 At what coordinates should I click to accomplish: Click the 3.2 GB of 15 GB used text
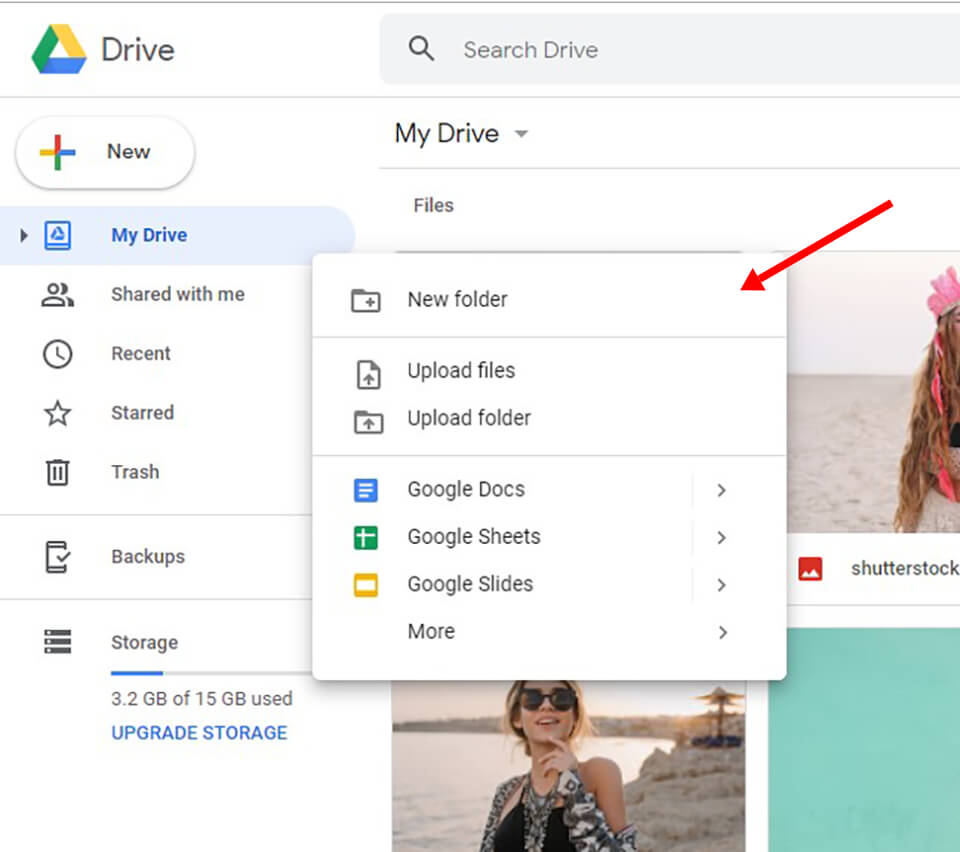click(x=202, y=699)
